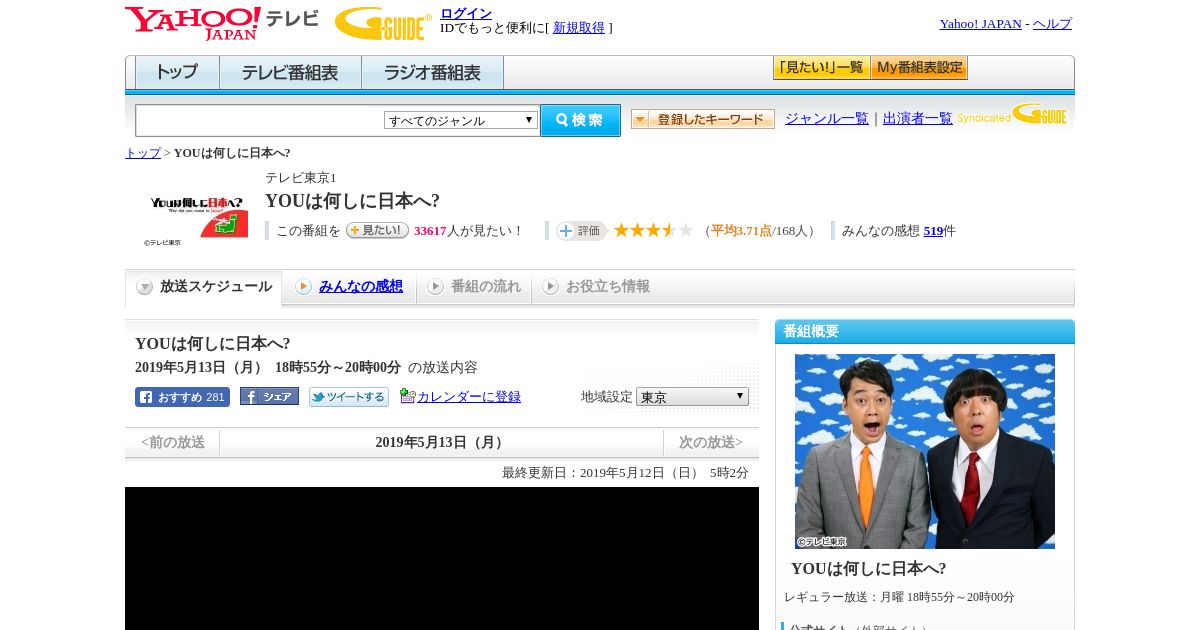Click the black video player area

pyautogui.click(x=442, y=558)
